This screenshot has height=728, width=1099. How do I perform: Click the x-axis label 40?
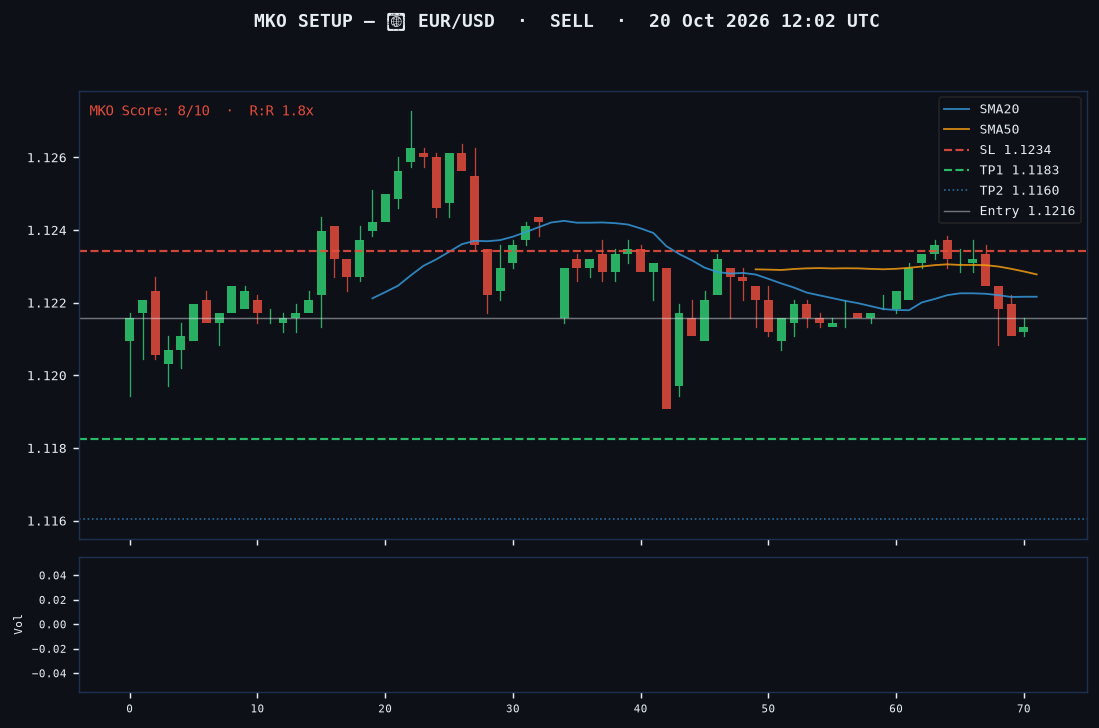pos(641,708)
